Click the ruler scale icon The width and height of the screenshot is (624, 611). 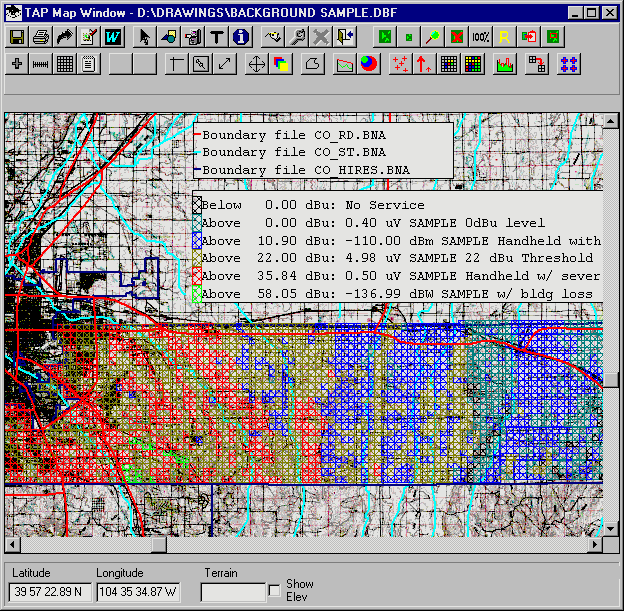tap(41, 64)
